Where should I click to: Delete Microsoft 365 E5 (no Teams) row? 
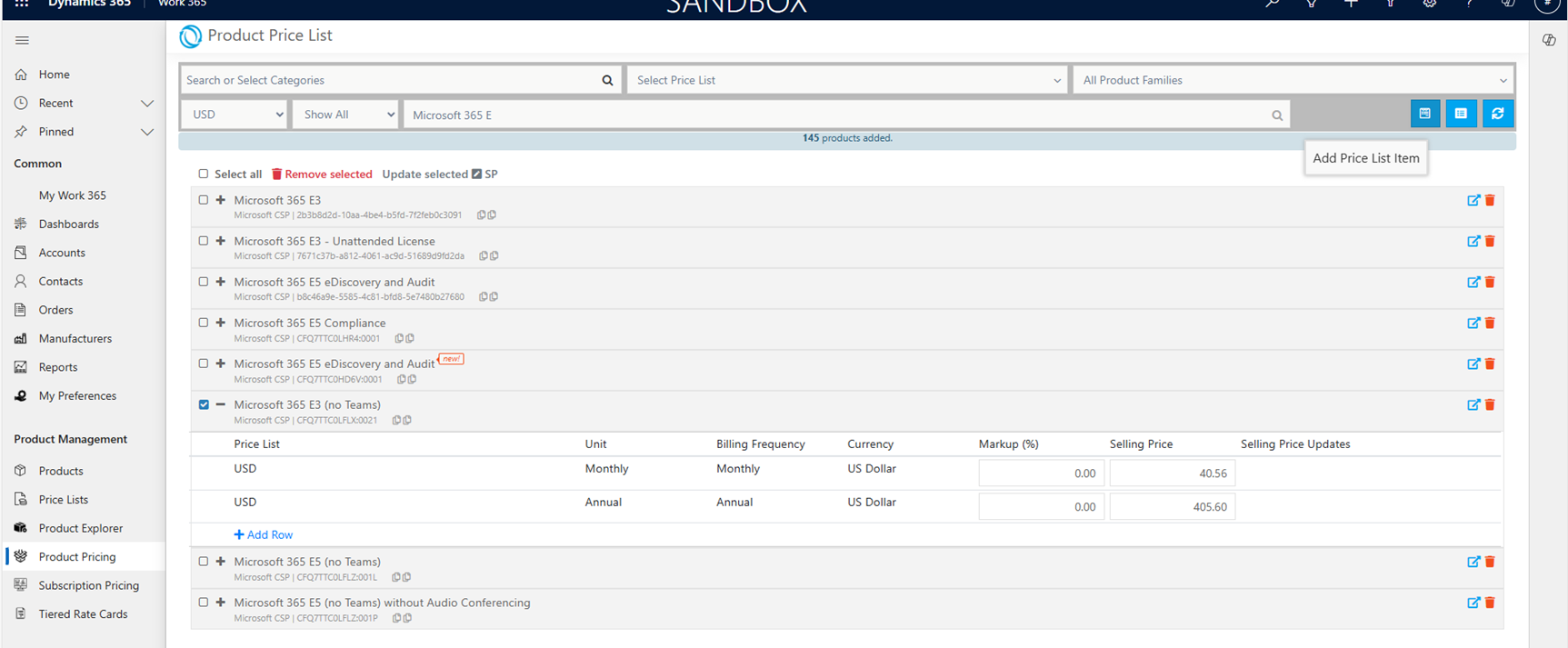(x=1490, y=562)
